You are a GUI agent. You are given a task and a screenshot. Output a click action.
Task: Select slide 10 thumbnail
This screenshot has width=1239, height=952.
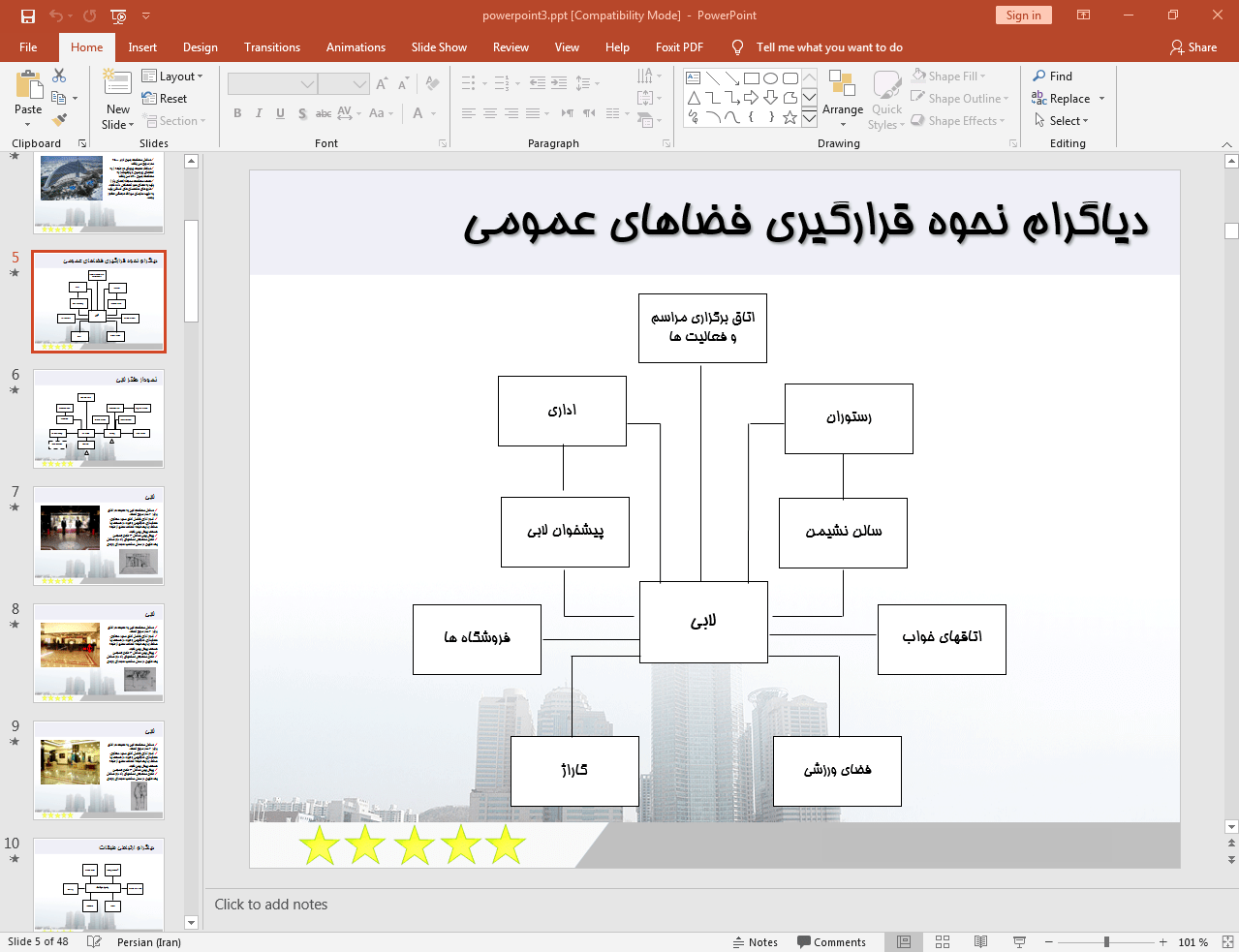pos(99,883)
